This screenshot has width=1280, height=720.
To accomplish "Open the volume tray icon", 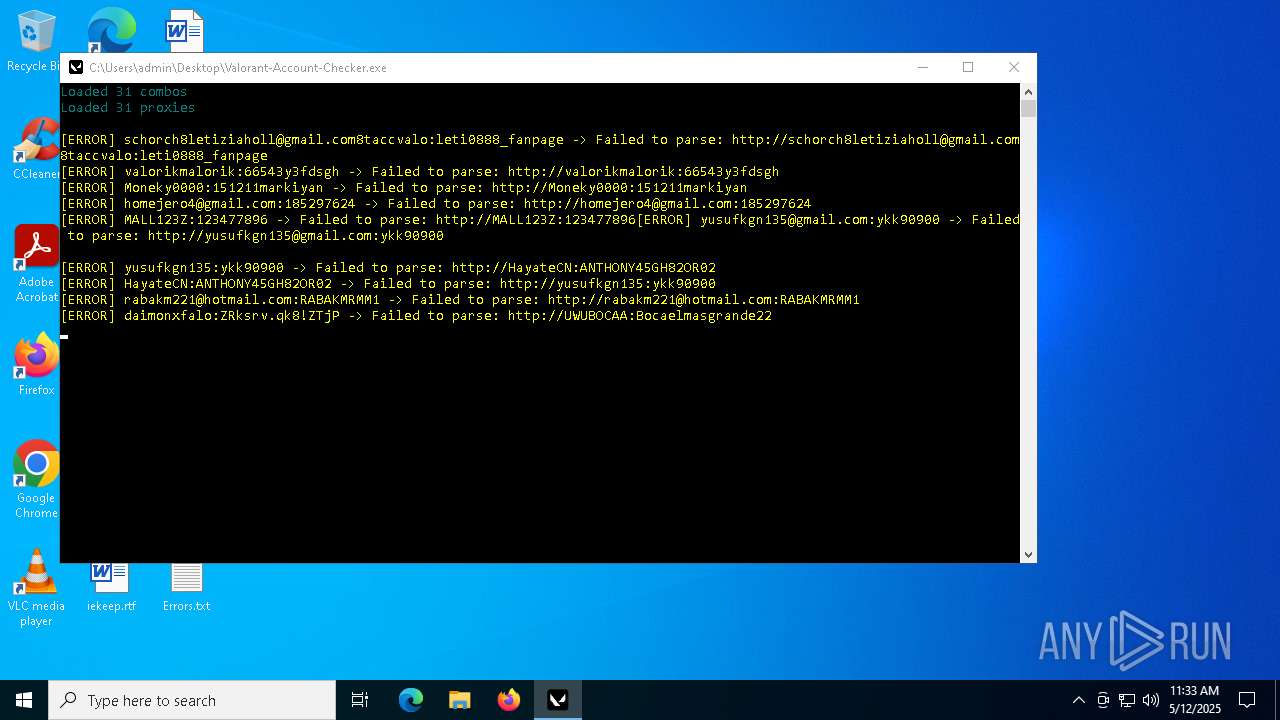I will 1151,700.
